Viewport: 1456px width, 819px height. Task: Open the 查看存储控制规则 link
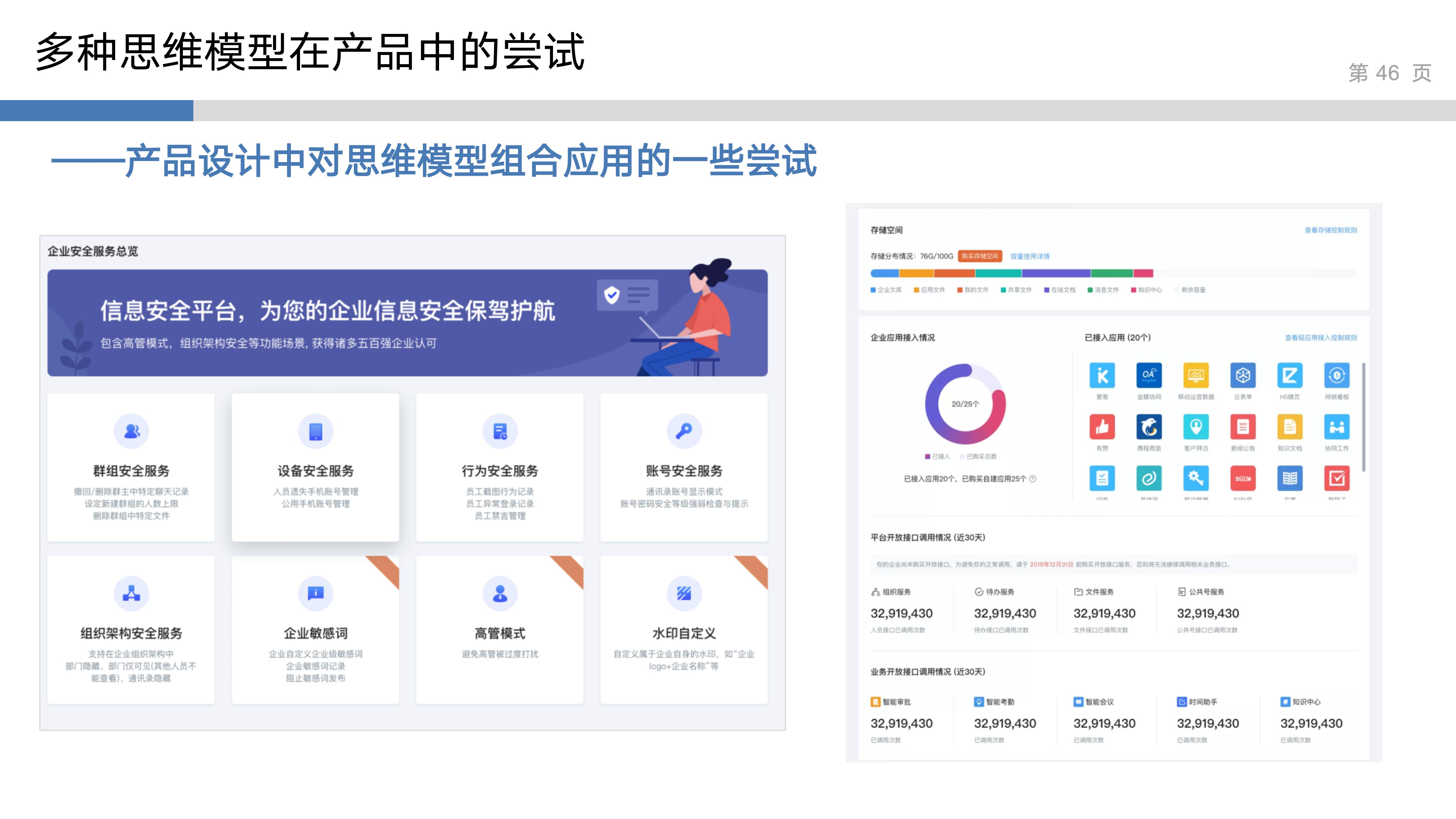(x=1331, y=230)
